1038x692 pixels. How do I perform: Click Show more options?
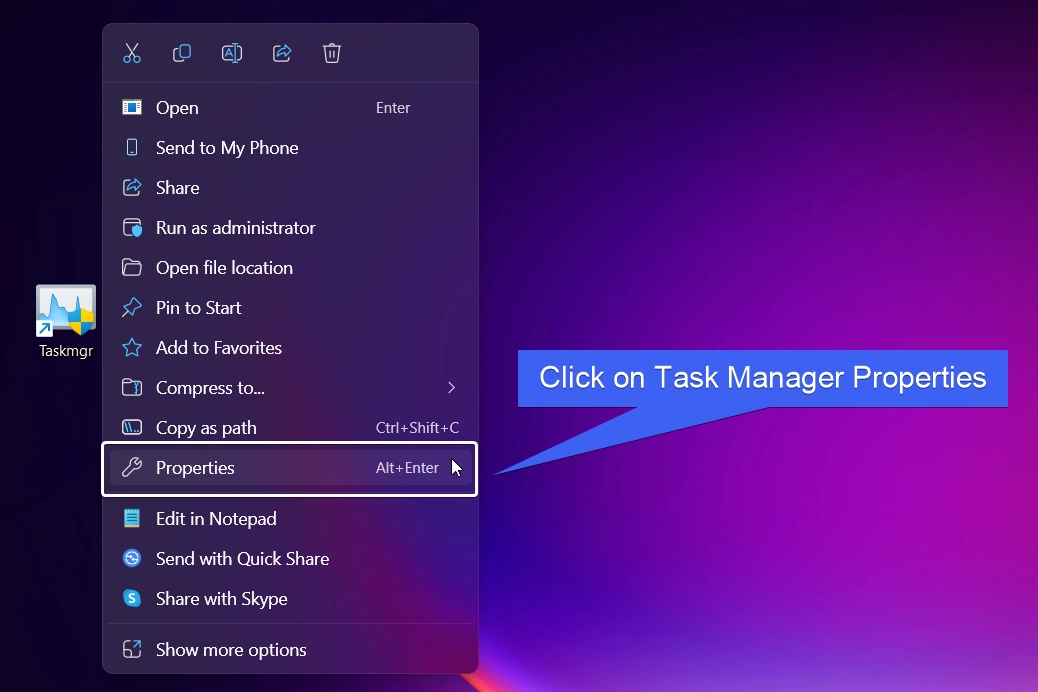pos(290,650)
